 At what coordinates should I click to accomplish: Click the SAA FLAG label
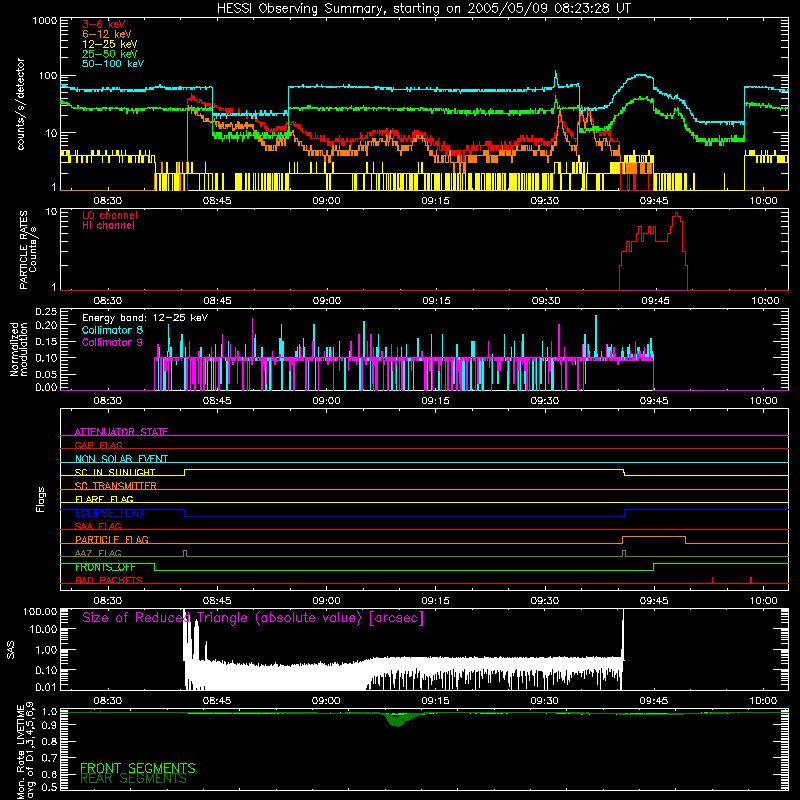pyautogui.click(x=98, y=526)
